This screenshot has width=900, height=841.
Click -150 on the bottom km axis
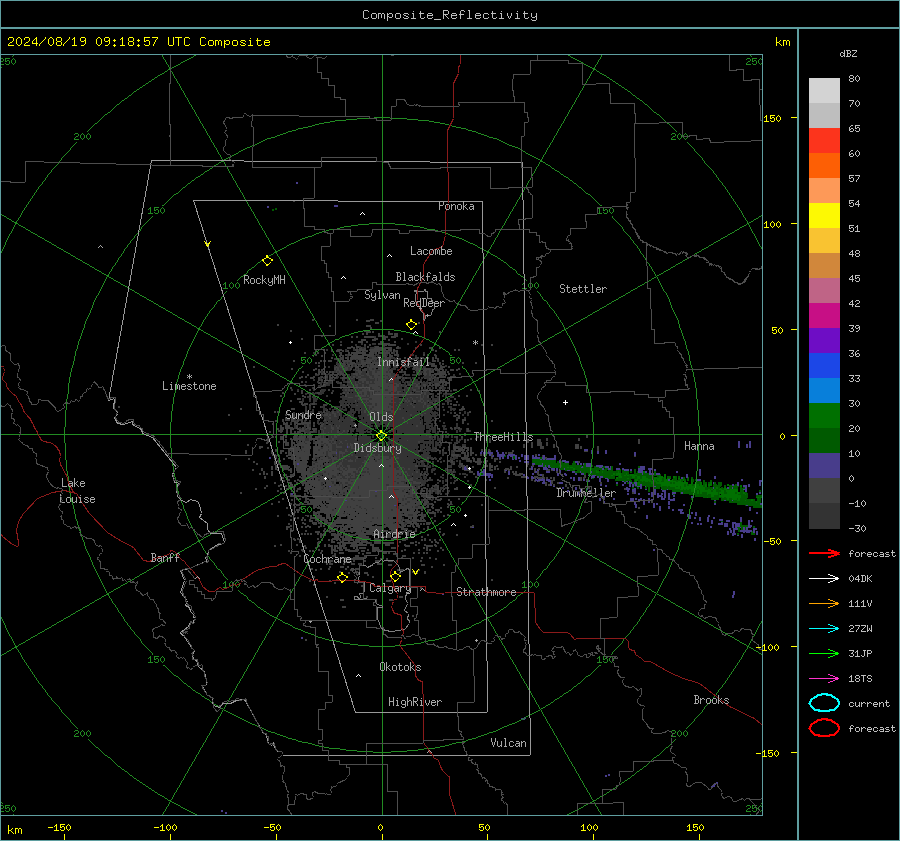[59, 827]
